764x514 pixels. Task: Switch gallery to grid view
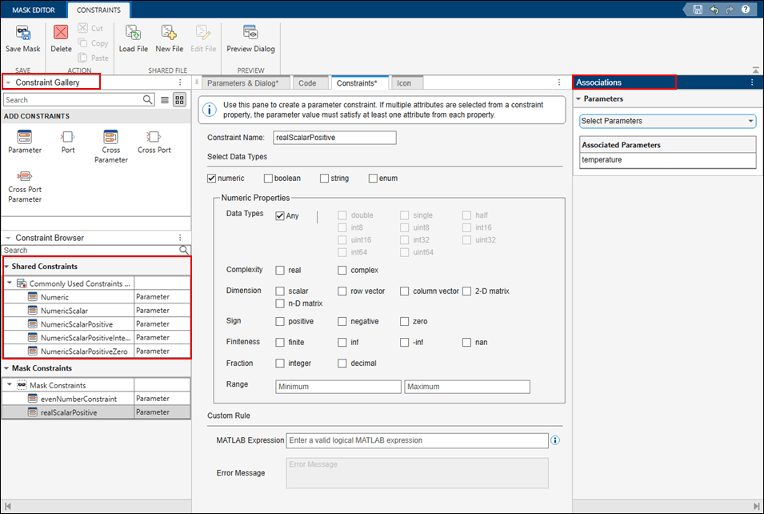(180, 100)
